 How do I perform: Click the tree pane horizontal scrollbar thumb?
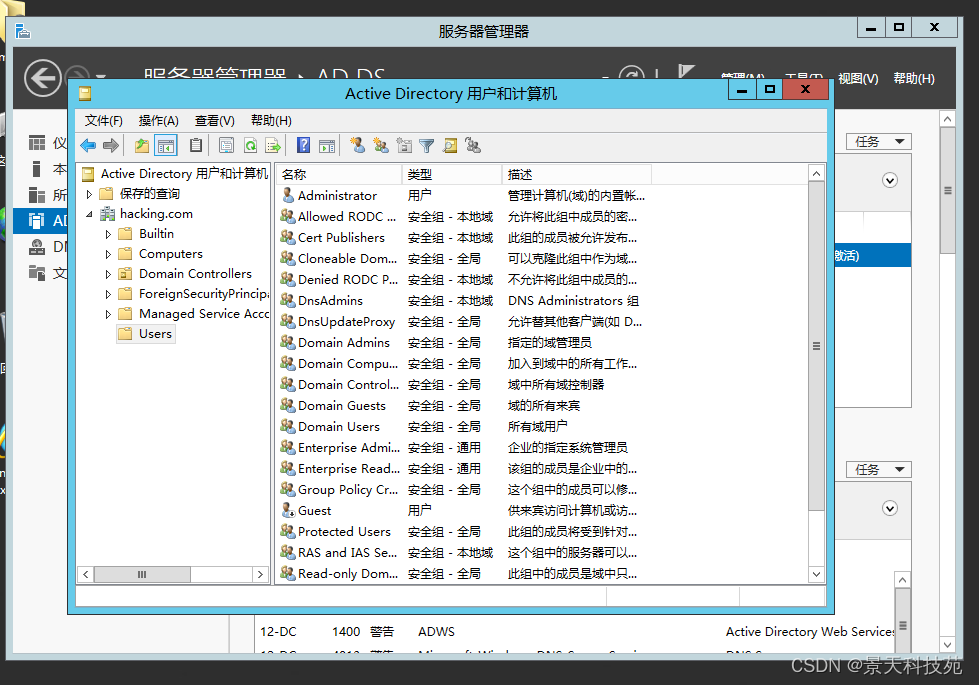pyautogui.click(x=142, y=574)
